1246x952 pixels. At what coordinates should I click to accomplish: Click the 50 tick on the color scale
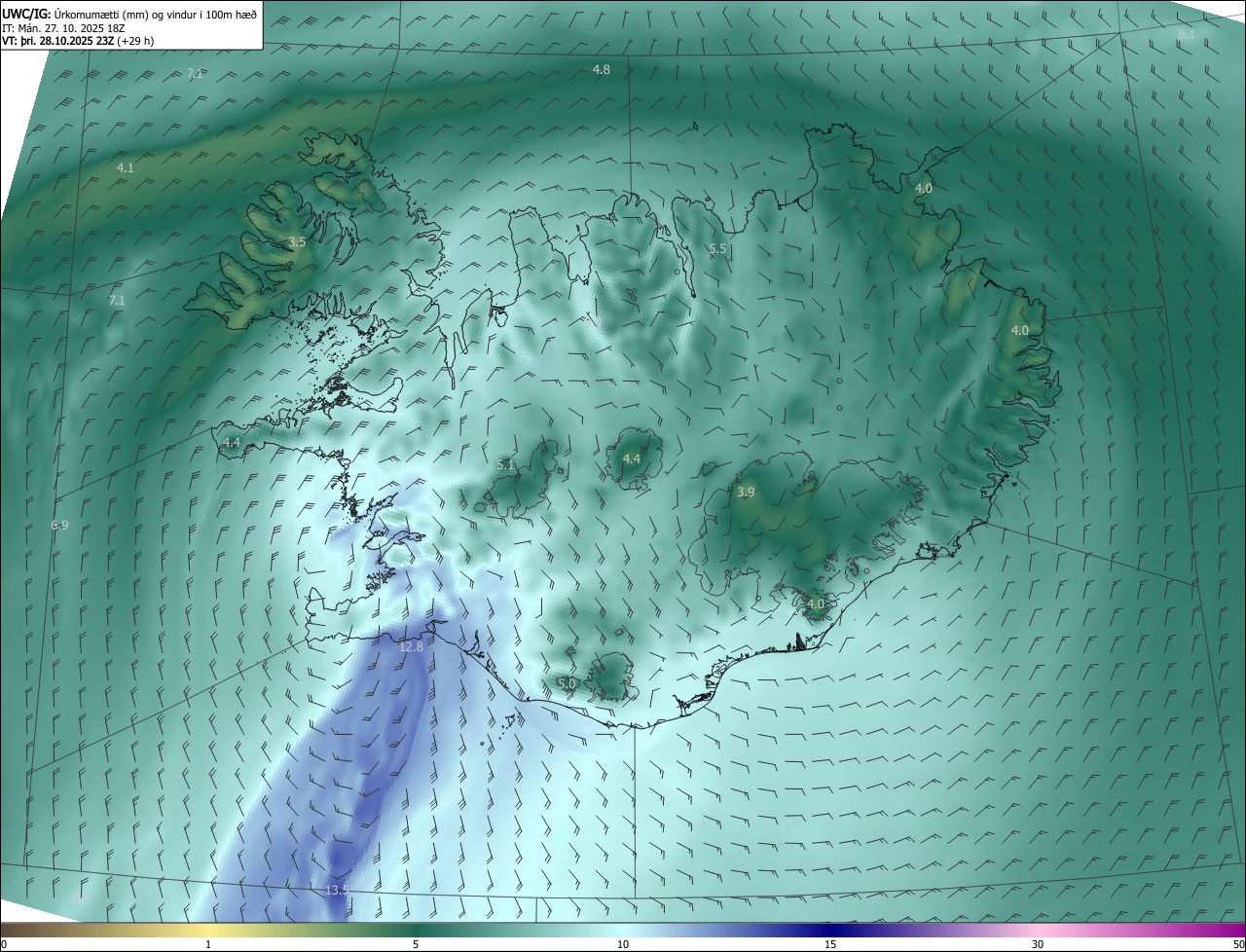(x=1238, y=945)
